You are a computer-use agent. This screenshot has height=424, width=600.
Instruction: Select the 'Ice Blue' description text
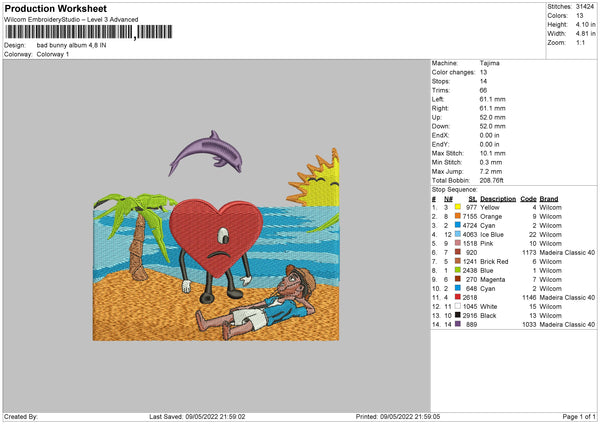[492, 234]
